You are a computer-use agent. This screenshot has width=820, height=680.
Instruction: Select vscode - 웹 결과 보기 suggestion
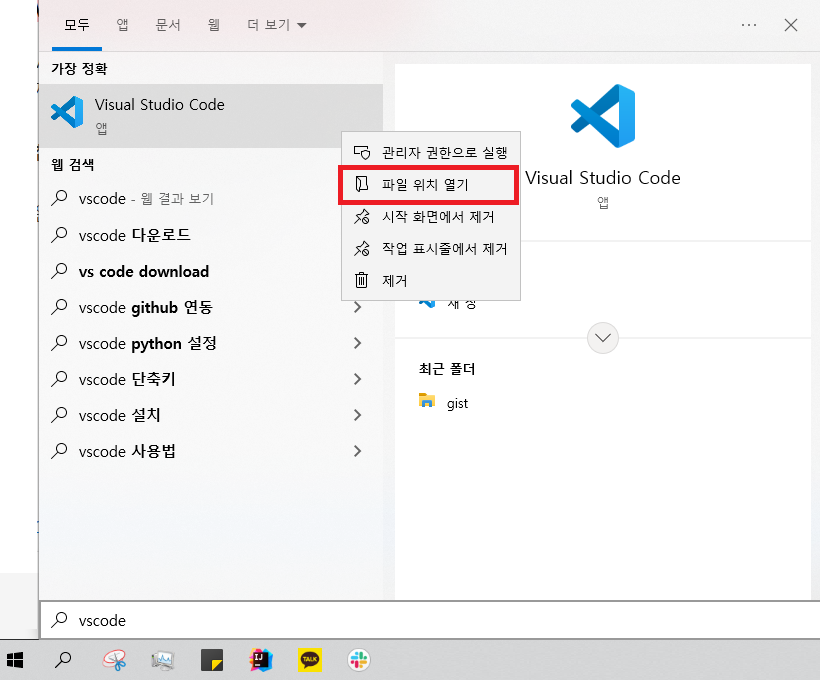(x=211, y=199)
